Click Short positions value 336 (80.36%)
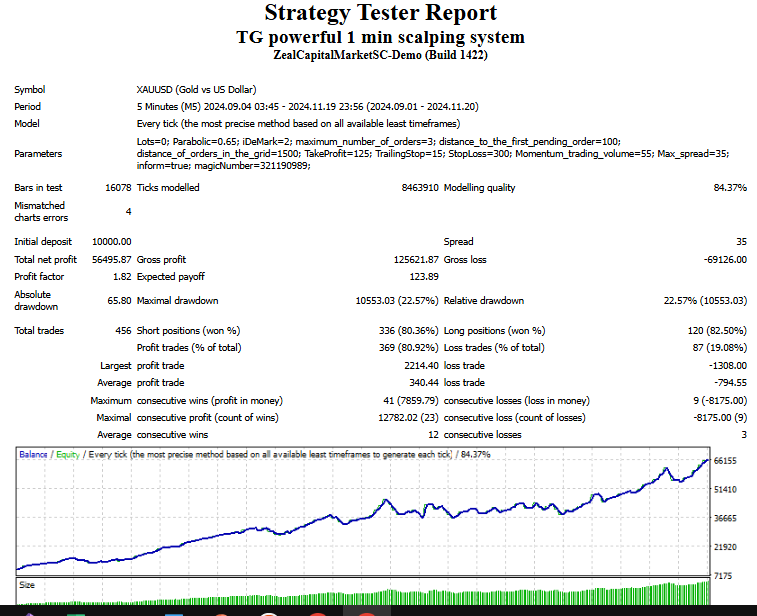Viewport: 757px width, 616px height. [x=408, y=331]
